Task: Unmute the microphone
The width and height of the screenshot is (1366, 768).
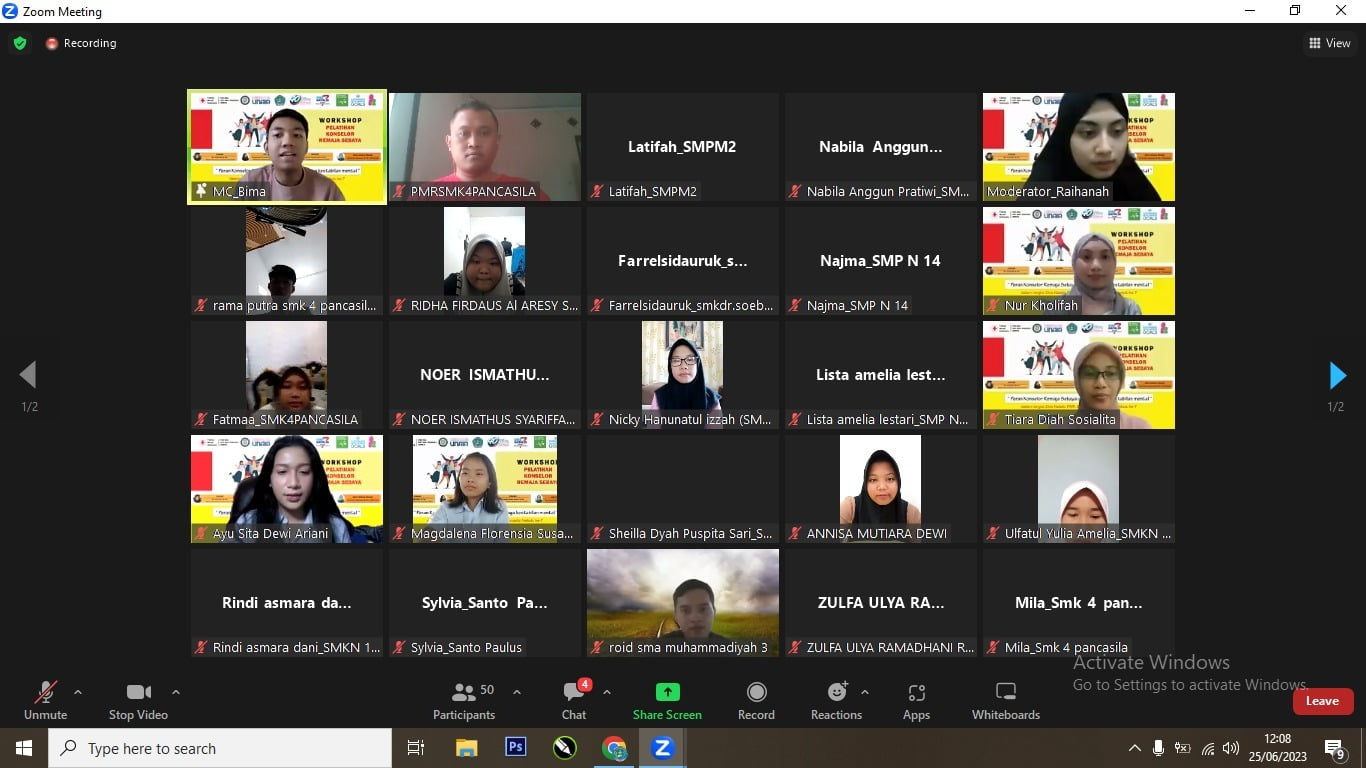Action: point(45,701)
